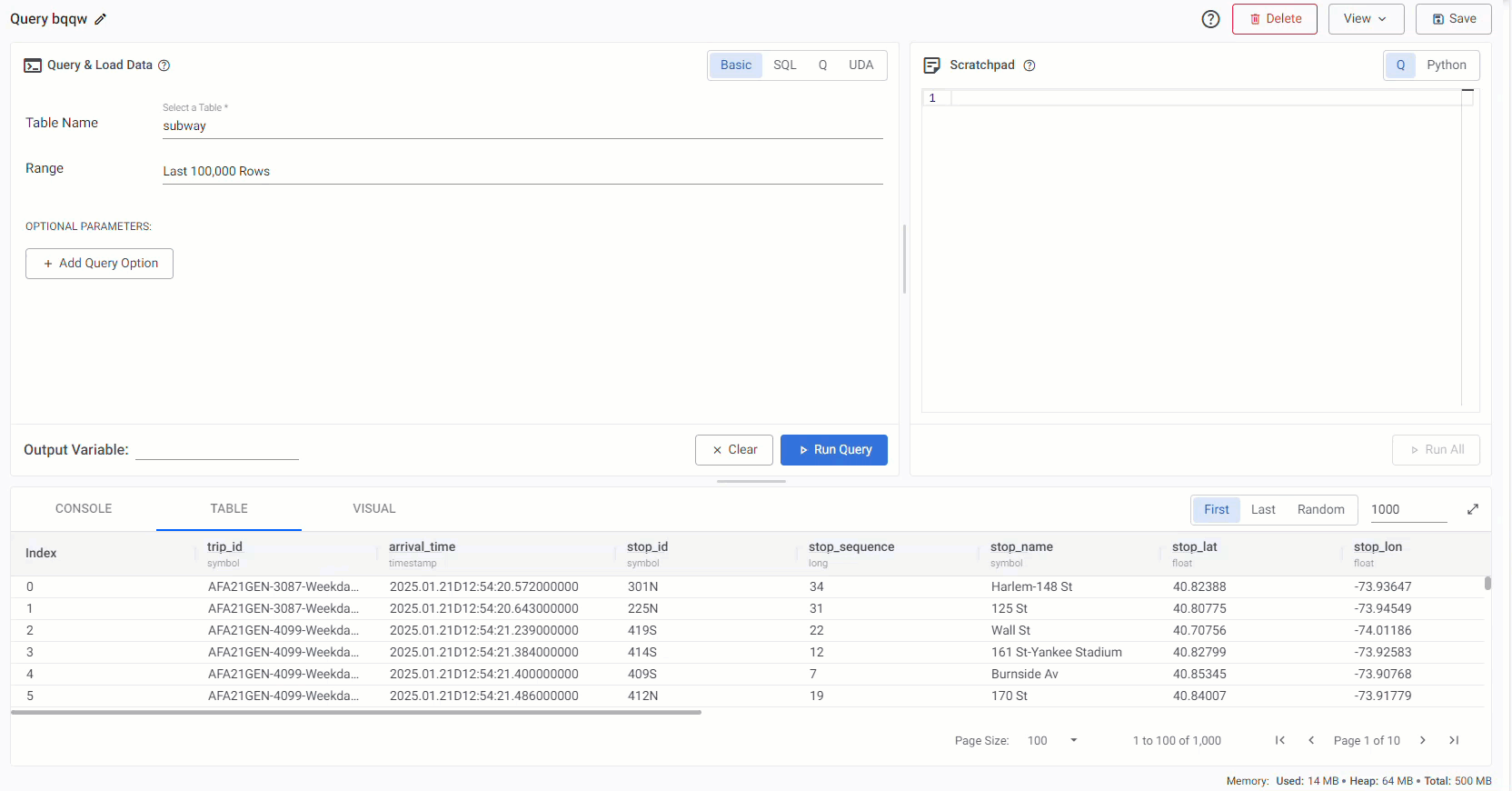Clear the query form
1512x791 pixels.
(x=734, y=450)
